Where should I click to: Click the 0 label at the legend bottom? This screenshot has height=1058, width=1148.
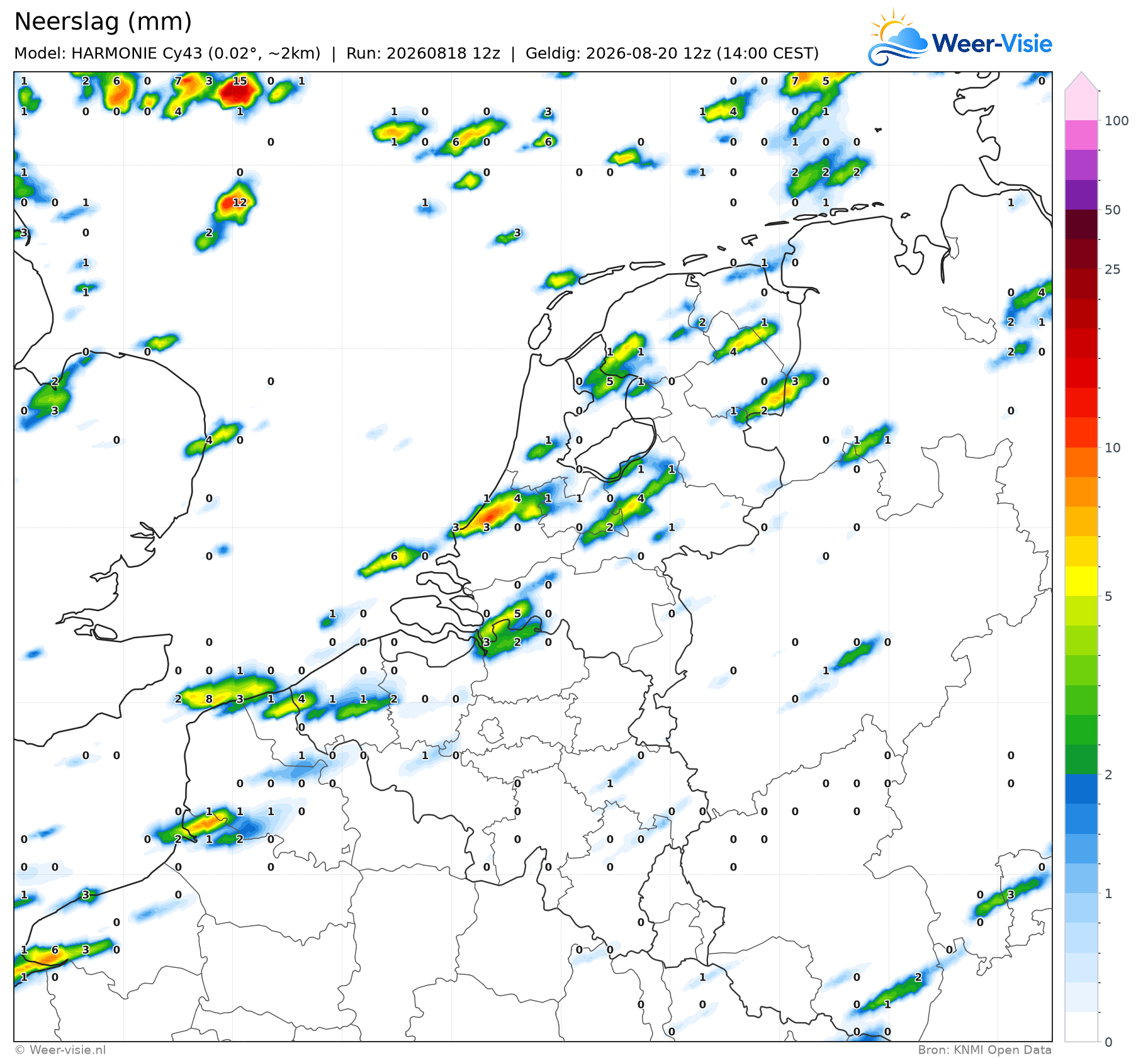[1108, 1042]
